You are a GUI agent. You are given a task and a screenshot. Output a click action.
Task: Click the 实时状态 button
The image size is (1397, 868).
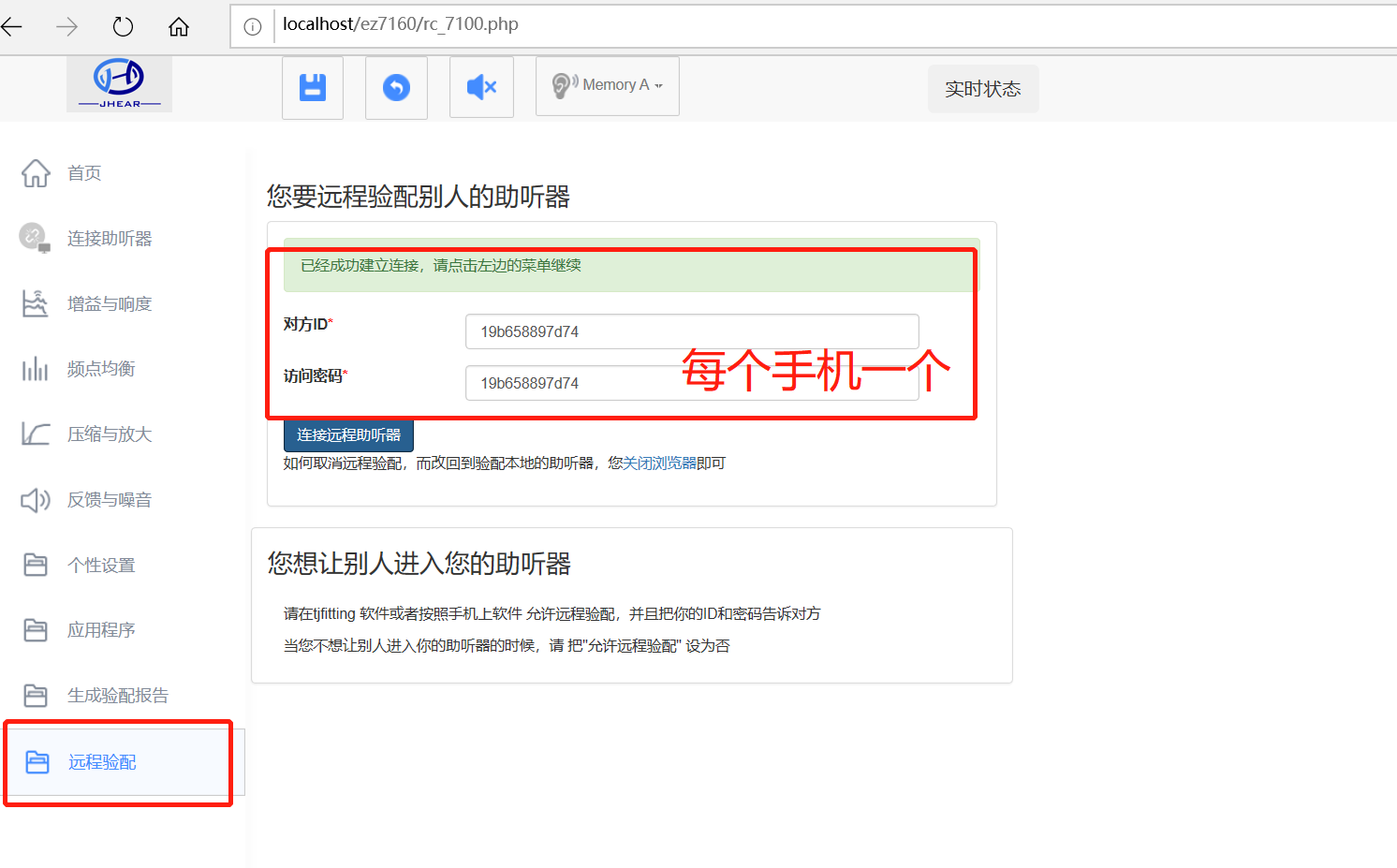[x=982, y=89]
